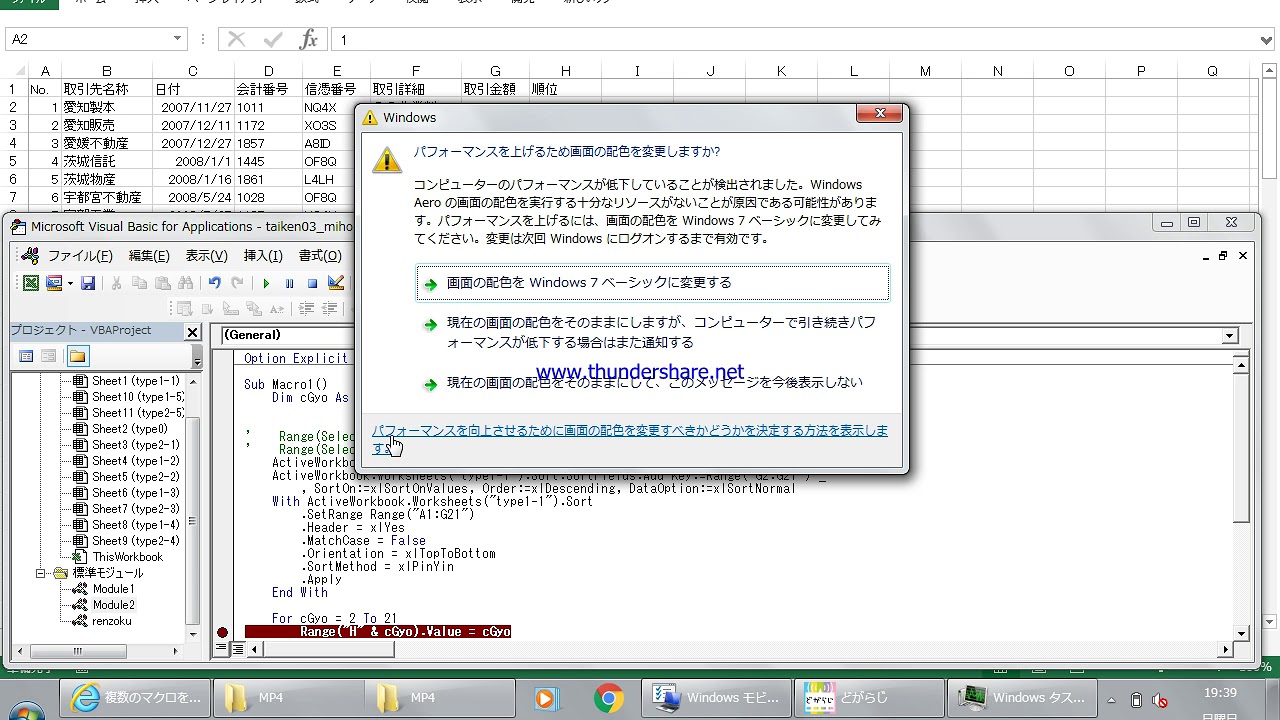1280x720 pixels.
Task: Toggle Design Mode icon in toolbar
Action: tap(336, 283)
